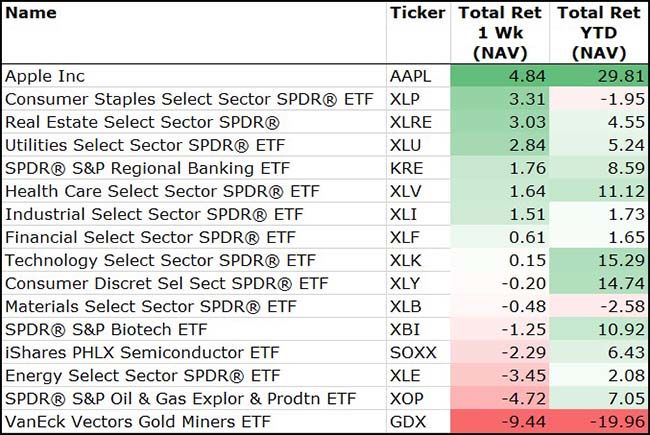The height and width of the screenshot is (435, 650).
Task: Click the Total Ret 1 Wk header
Action: click(498, 32)
